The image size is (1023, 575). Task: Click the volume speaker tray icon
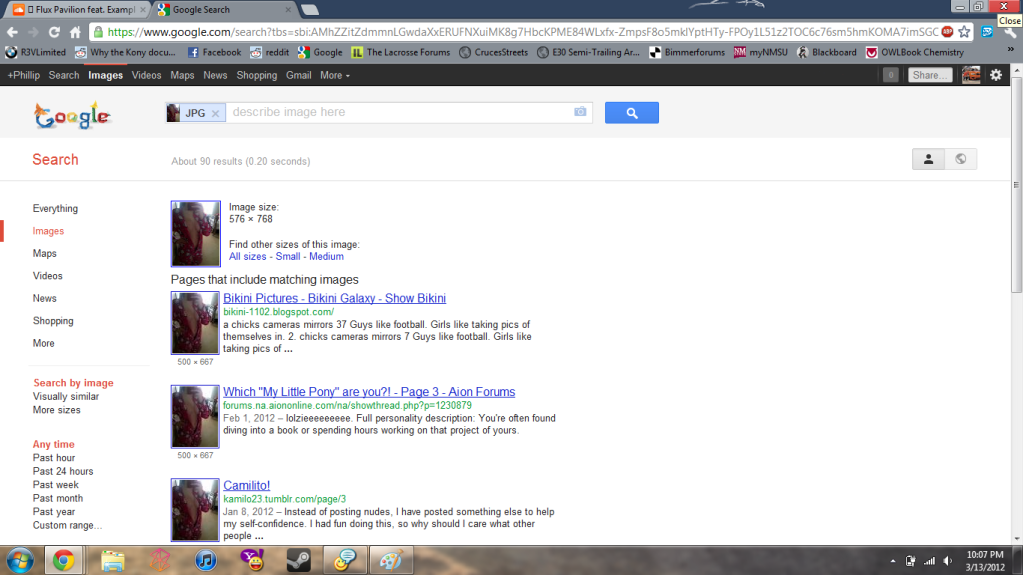tap(947, 561)
